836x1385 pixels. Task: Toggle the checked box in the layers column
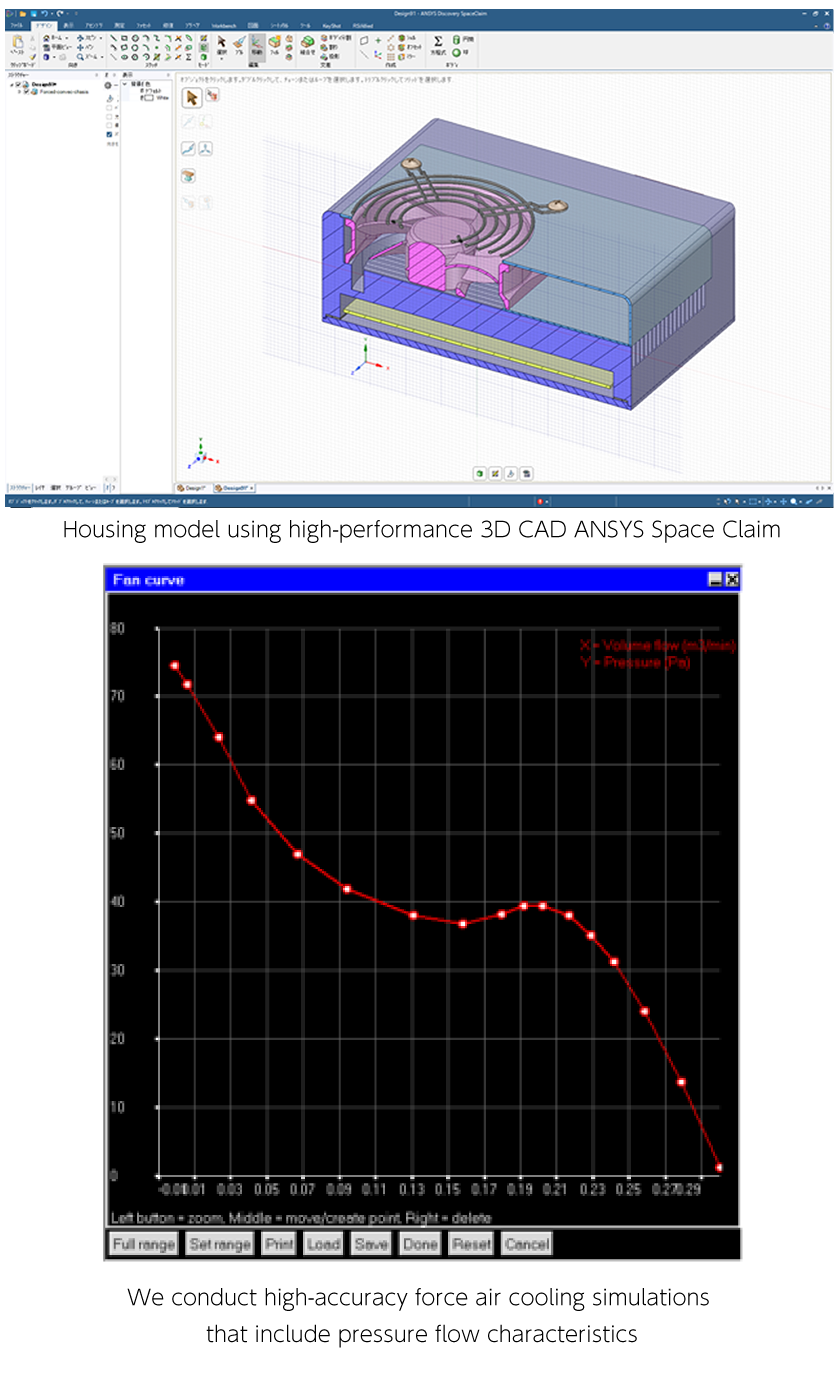pyautogui.click(x=109, y=133)
